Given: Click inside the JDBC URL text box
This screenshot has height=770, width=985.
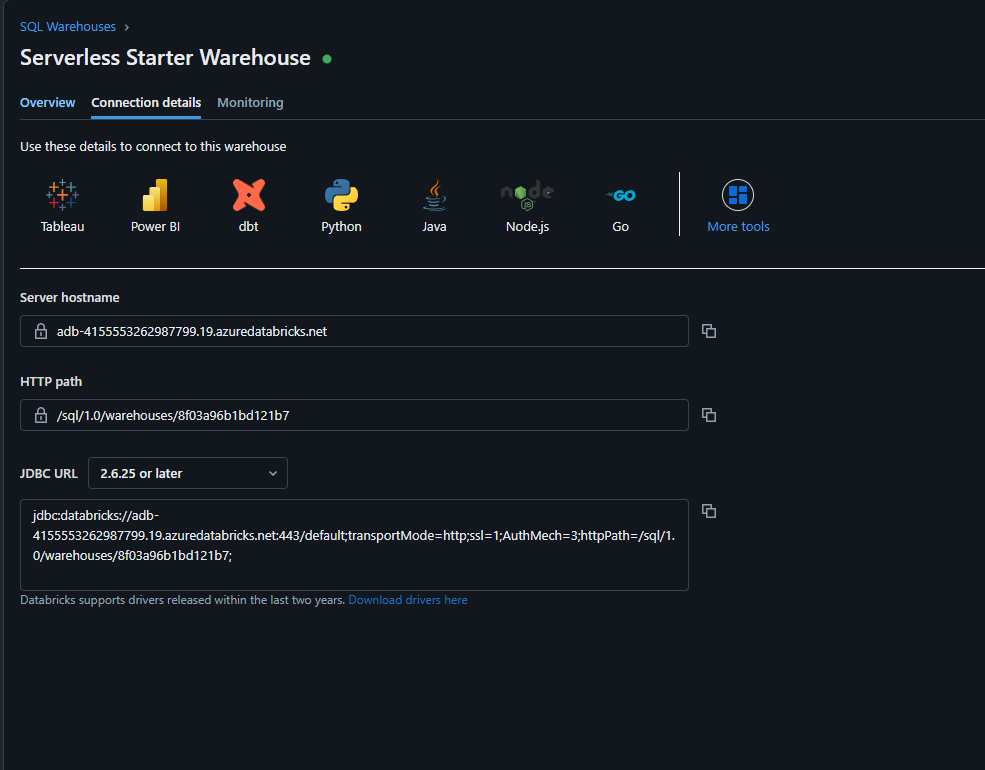Looking at the screenshot, I should tap(354, 545).
